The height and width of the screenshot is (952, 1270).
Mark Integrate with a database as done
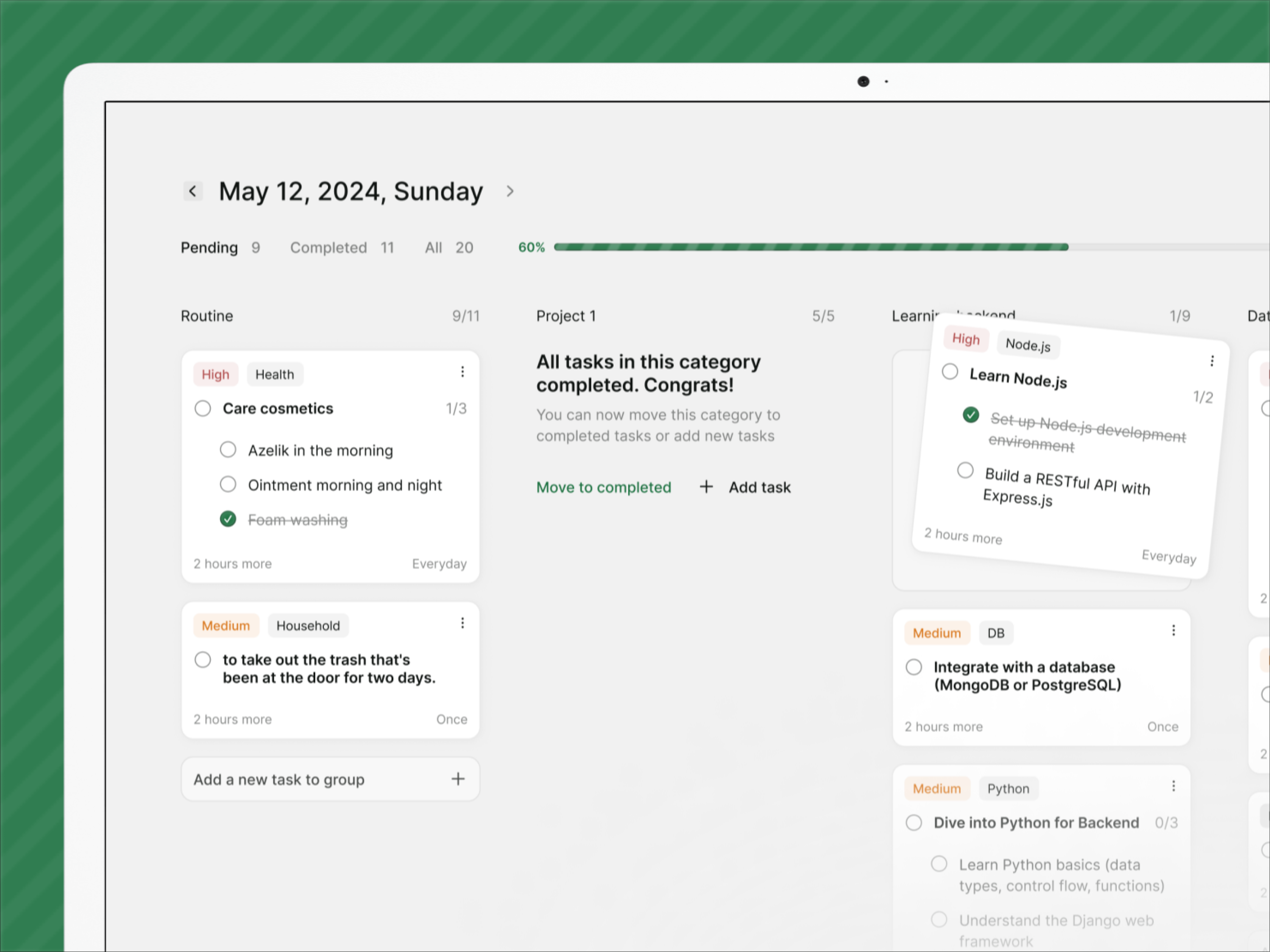tap(913, 667)
